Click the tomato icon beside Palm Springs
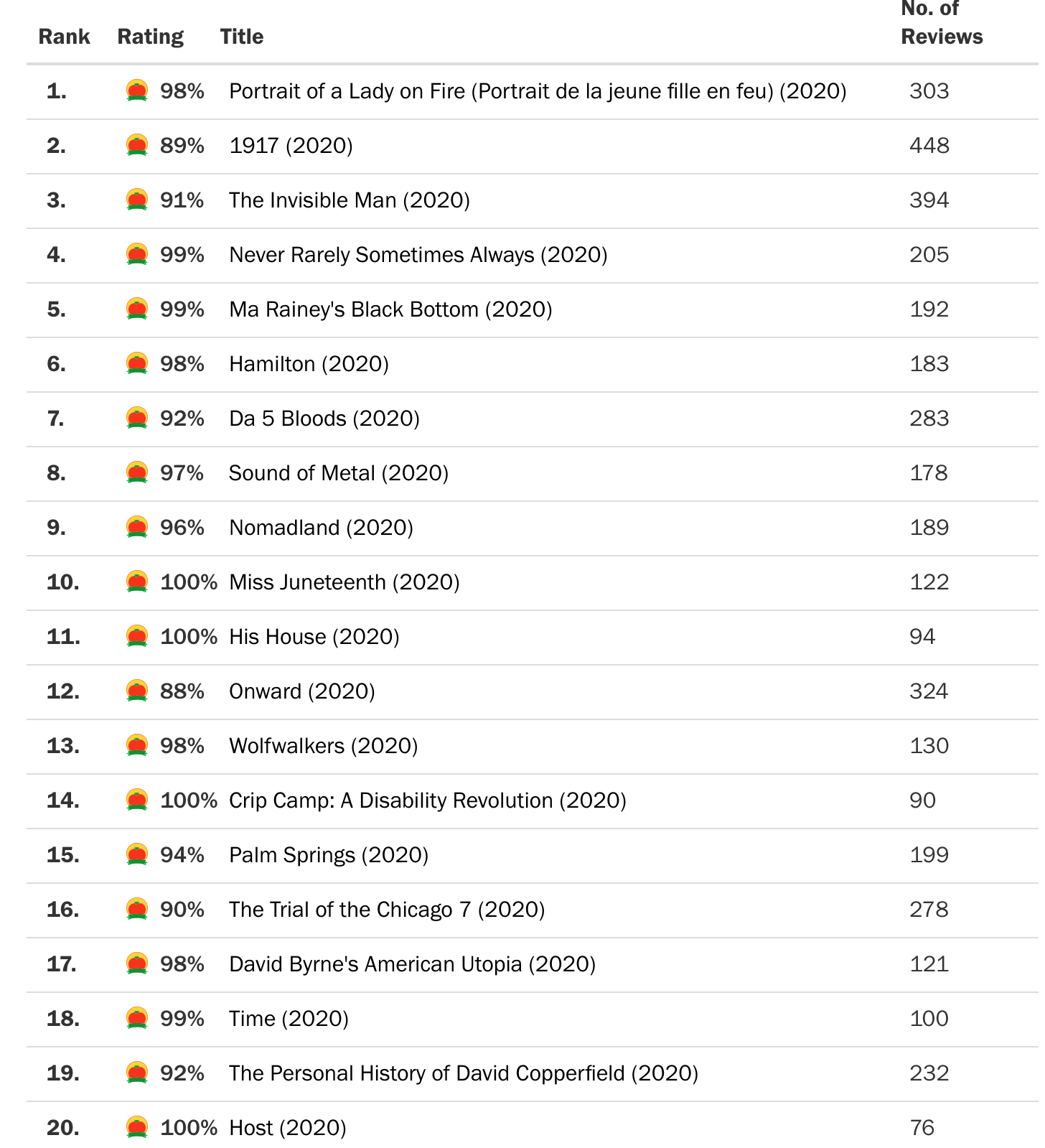The height and width of the screenshot is (1148, 1045). [x=137, y=855]
